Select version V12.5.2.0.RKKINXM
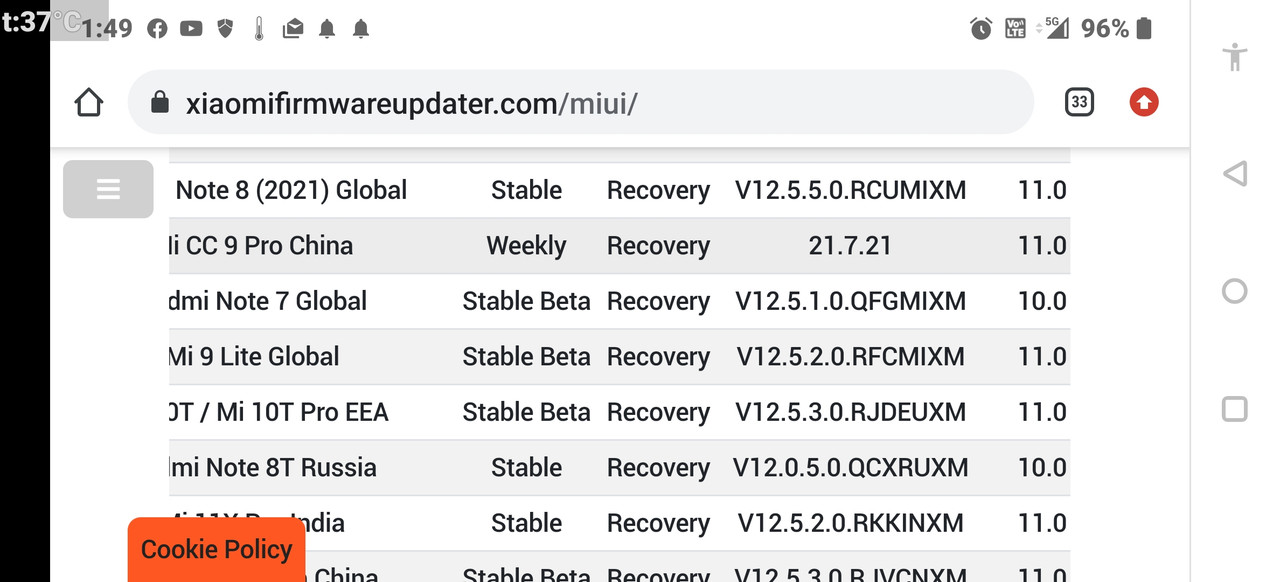 (851, 523)
